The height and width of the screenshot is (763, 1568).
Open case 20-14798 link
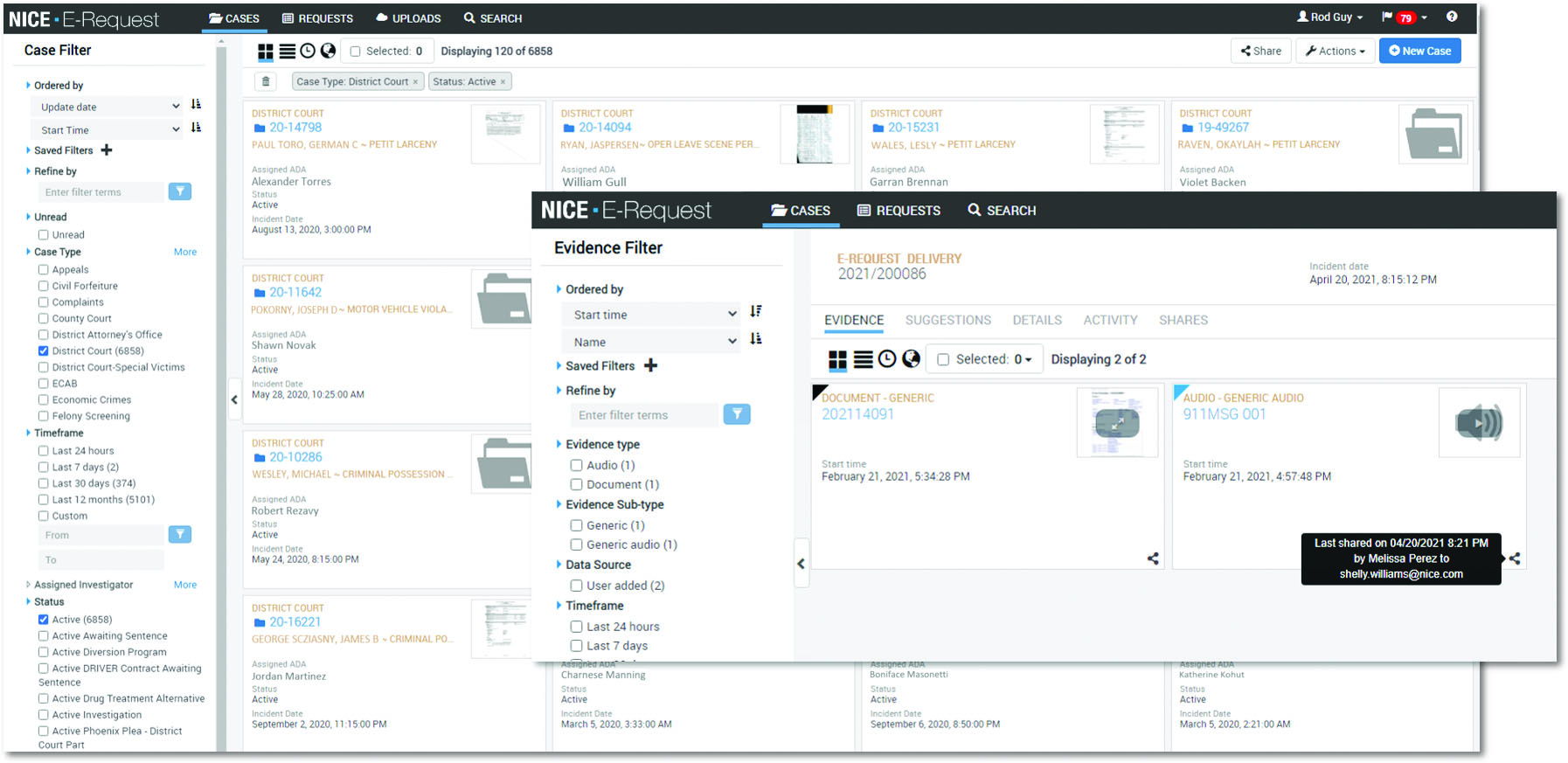(295, 128)
